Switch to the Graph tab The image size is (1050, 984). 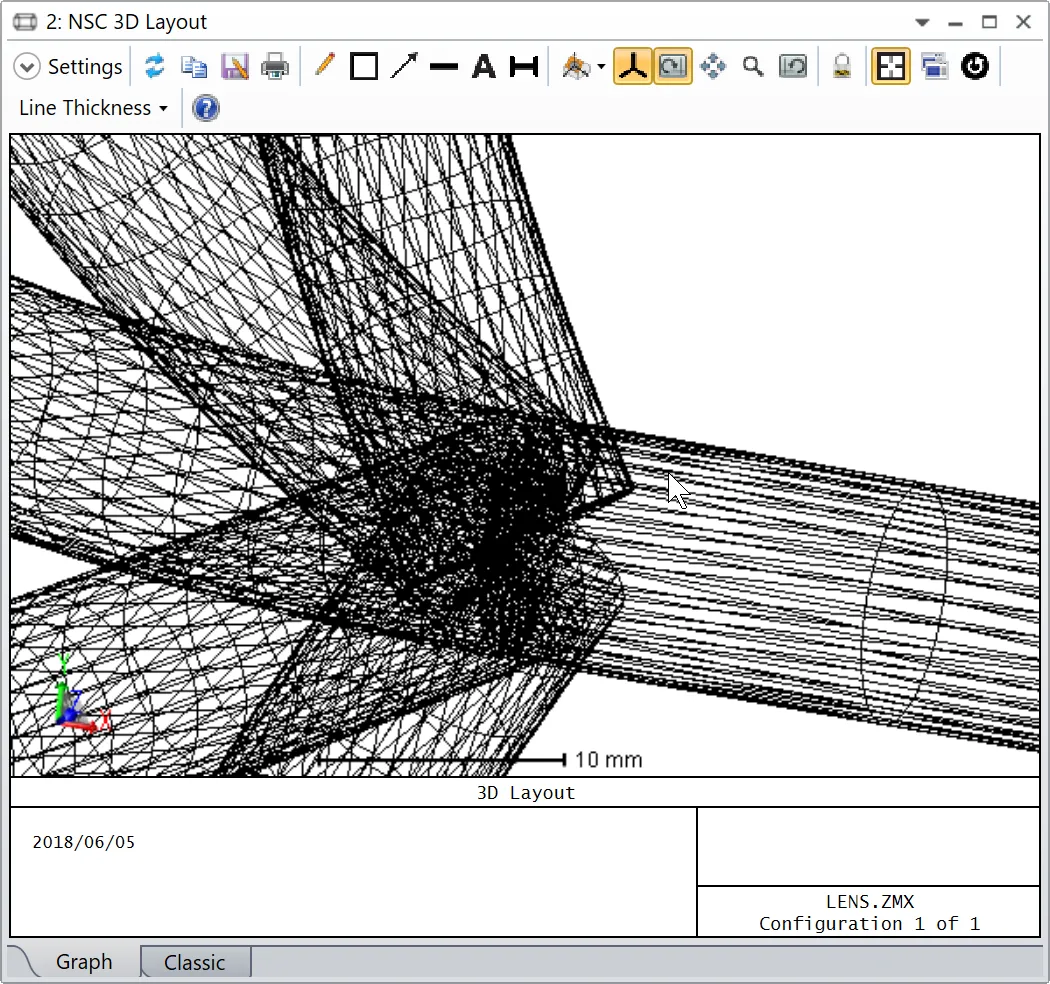click(x=84, y=962)
